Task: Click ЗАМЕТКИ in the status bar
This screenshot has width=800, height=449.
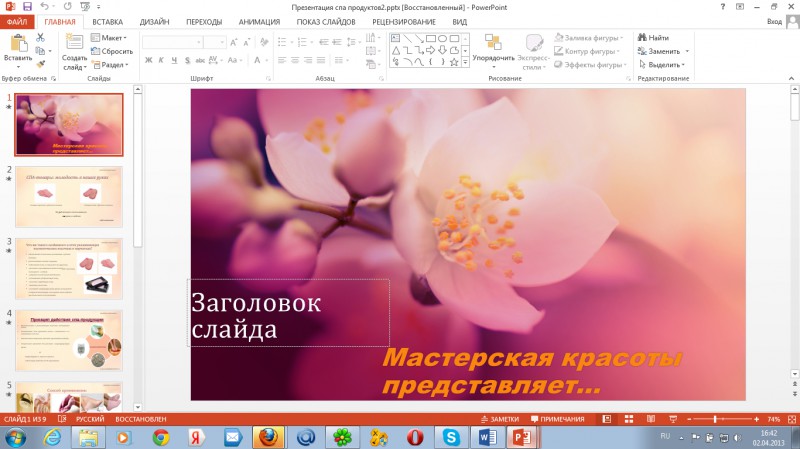Action: tap(499, 419)
